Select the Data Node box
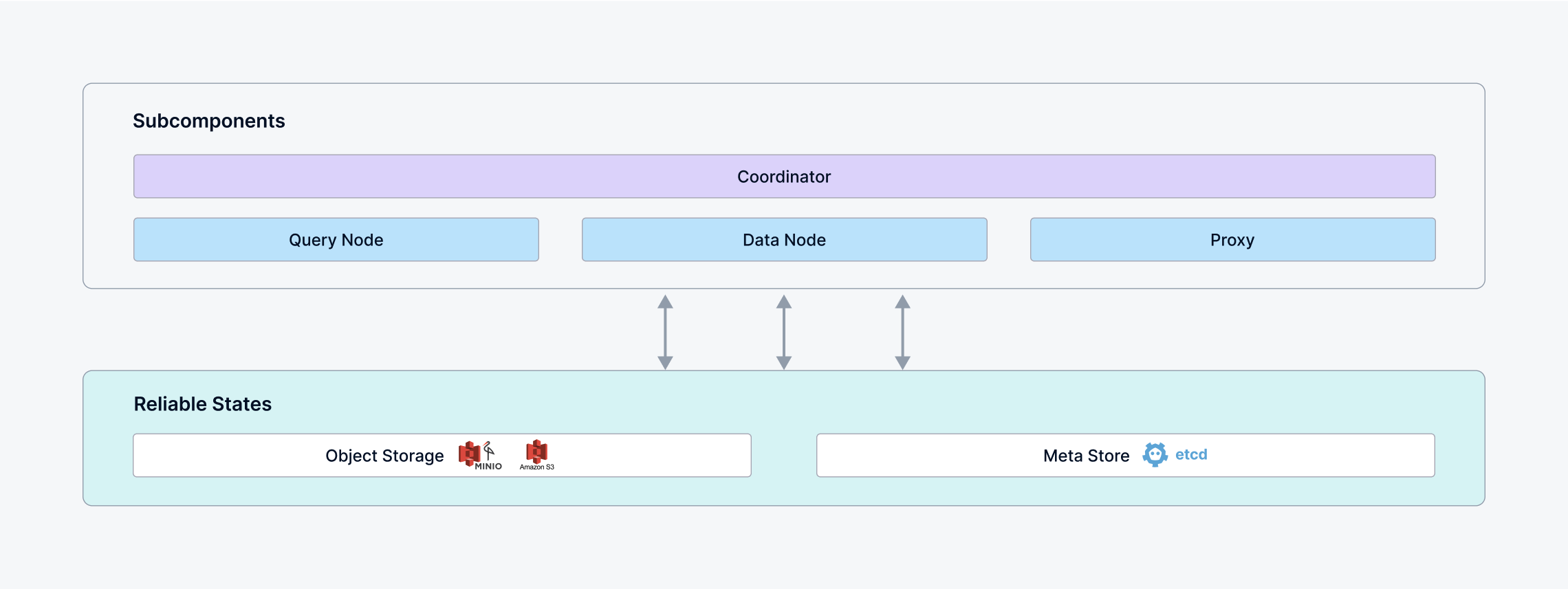 pyautogui.click(x=784, y=240)
